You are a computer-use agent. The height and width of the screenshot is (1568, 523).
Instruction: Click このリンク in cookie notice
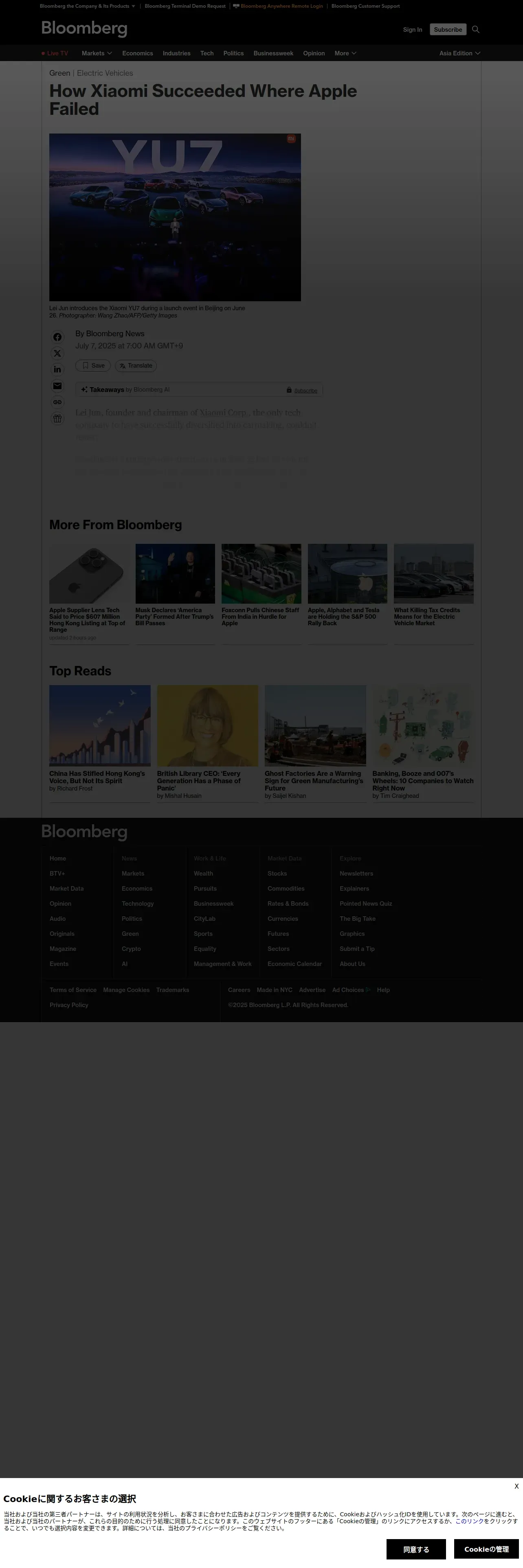[469, 1521]
